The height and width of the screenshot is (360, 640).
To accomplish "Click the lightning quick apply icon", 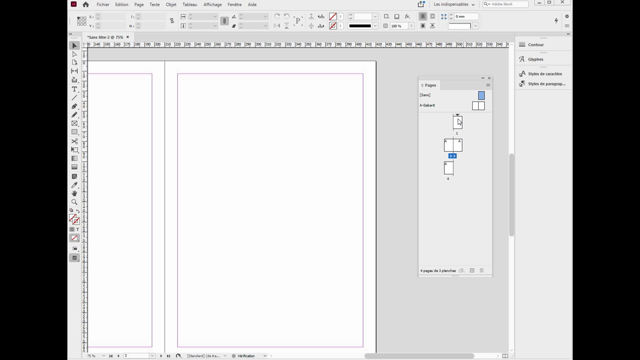I will (x=556, y=20).
